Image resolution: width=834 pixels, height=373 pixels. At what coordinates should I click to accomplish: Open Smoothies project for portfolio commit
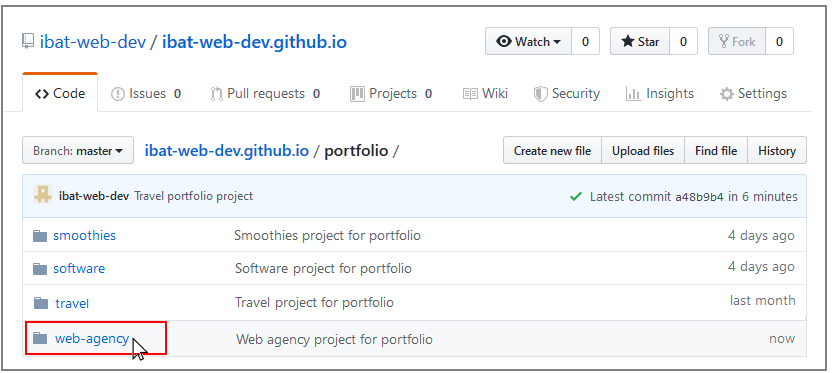[x=327, y=235]
